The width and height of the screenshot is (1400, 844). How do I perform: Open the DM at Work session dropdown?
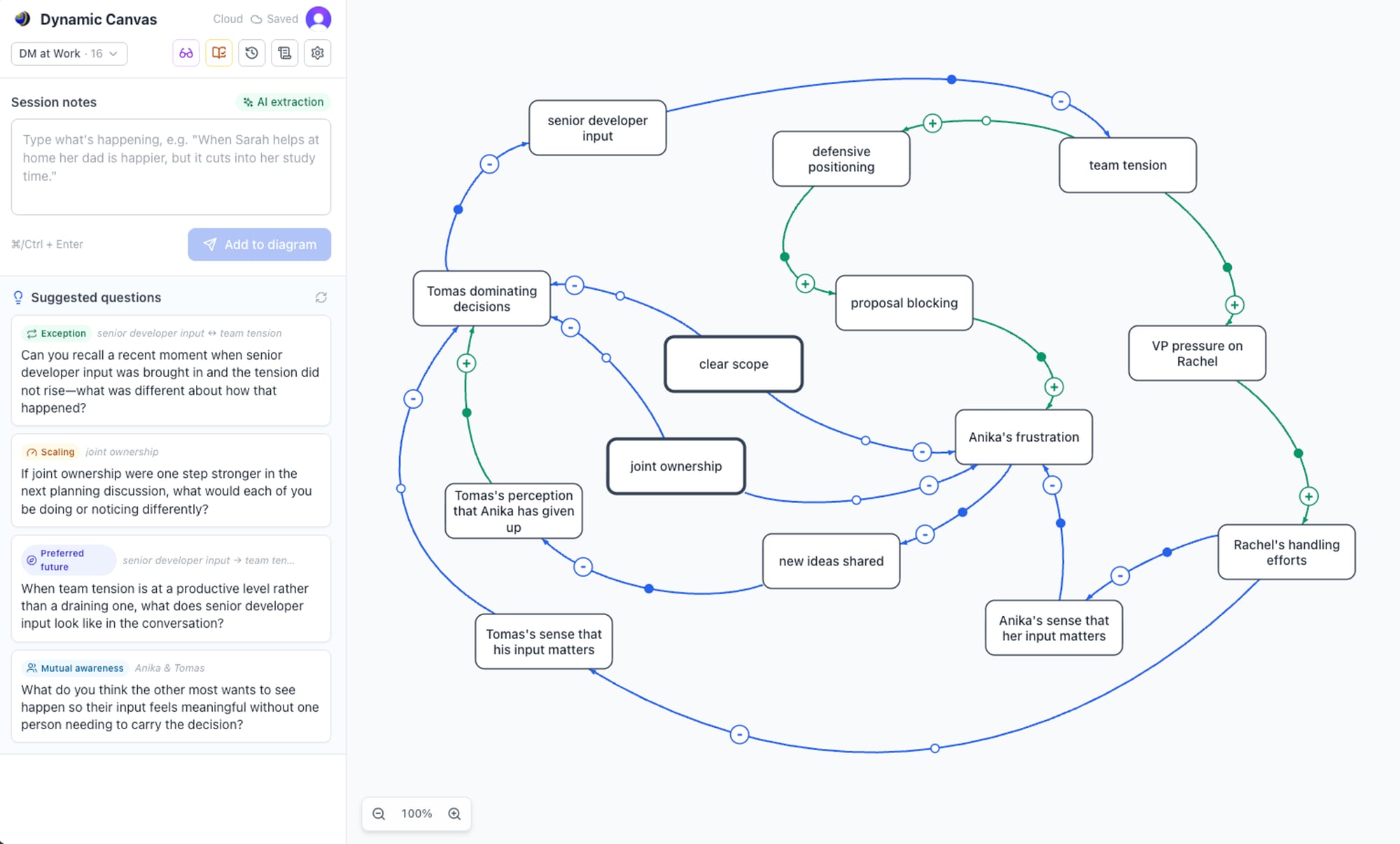pos(69,53)
